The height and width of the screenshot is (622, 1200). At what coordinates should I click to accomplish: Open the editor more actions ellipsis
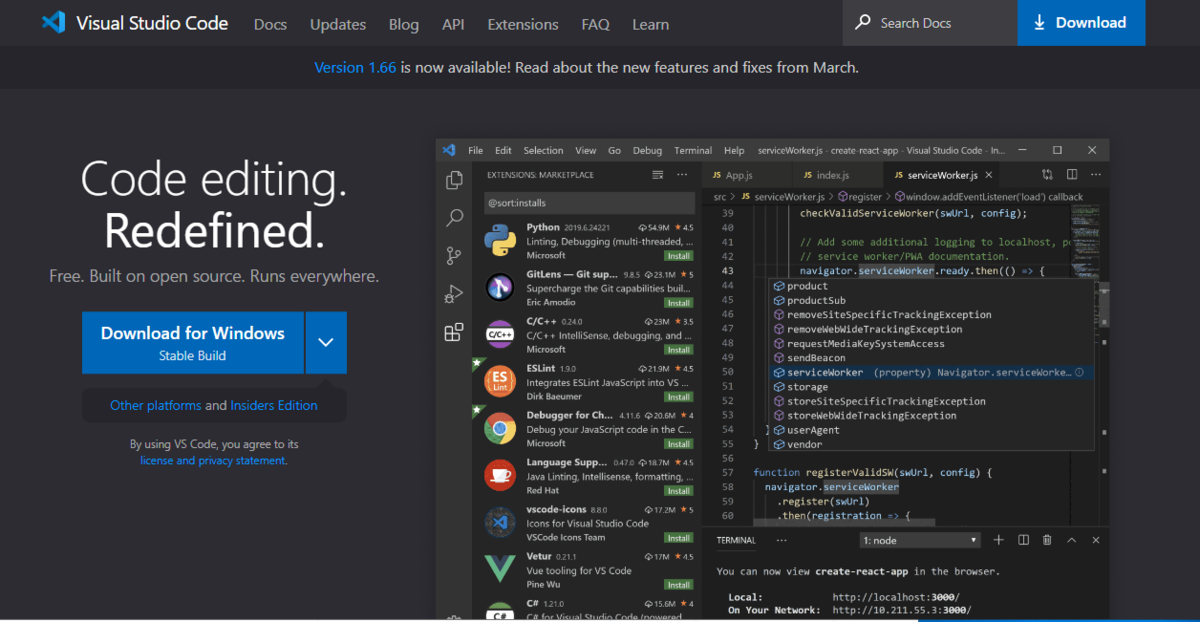[x=1095, y=175]
